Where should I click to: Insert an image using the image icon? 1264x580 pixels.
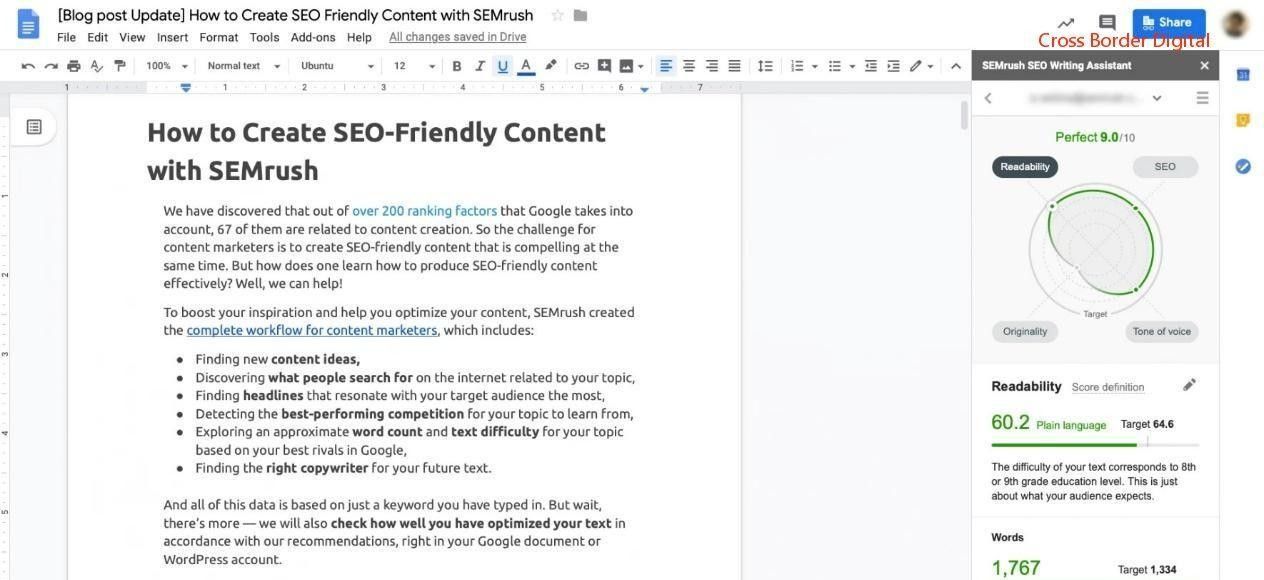coord(627,66)
